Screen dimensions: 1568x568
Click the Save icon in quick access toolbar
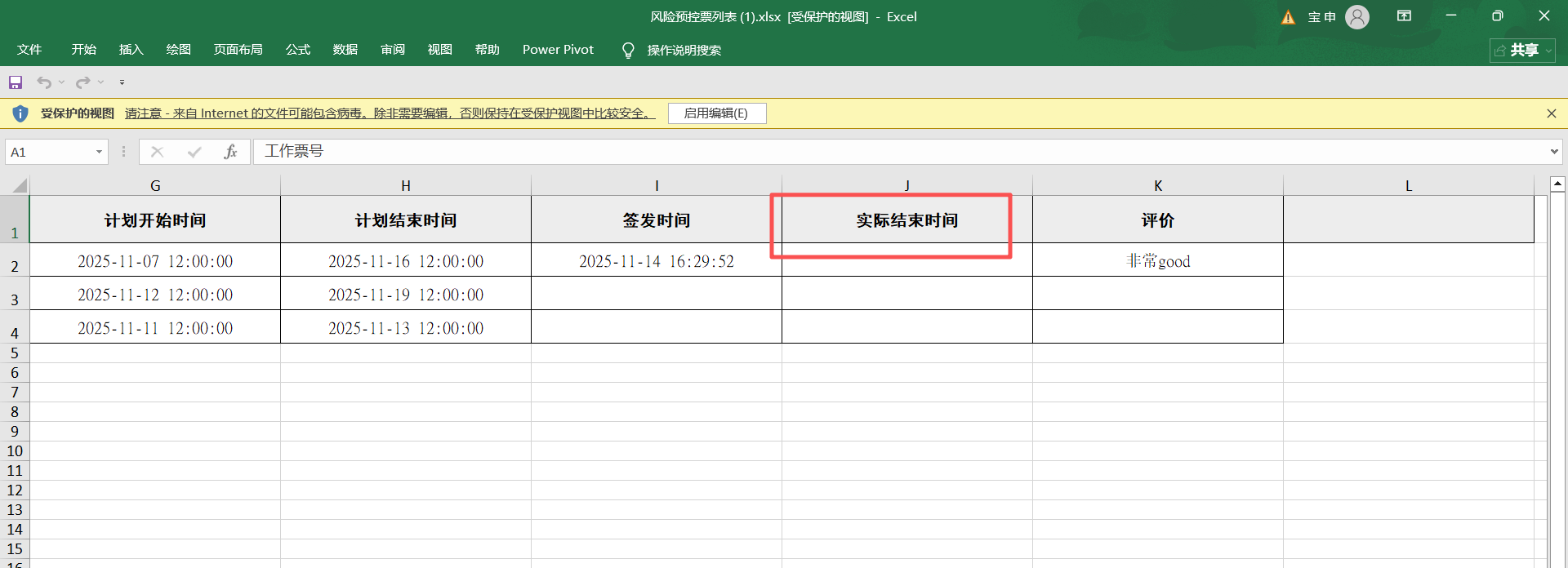click(16, 82)
